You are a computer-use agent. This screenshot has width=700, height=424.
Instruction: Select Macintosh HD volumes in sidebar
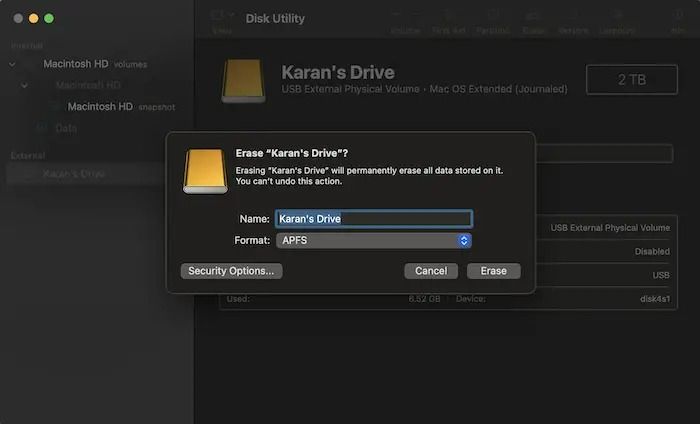[95, 64]
